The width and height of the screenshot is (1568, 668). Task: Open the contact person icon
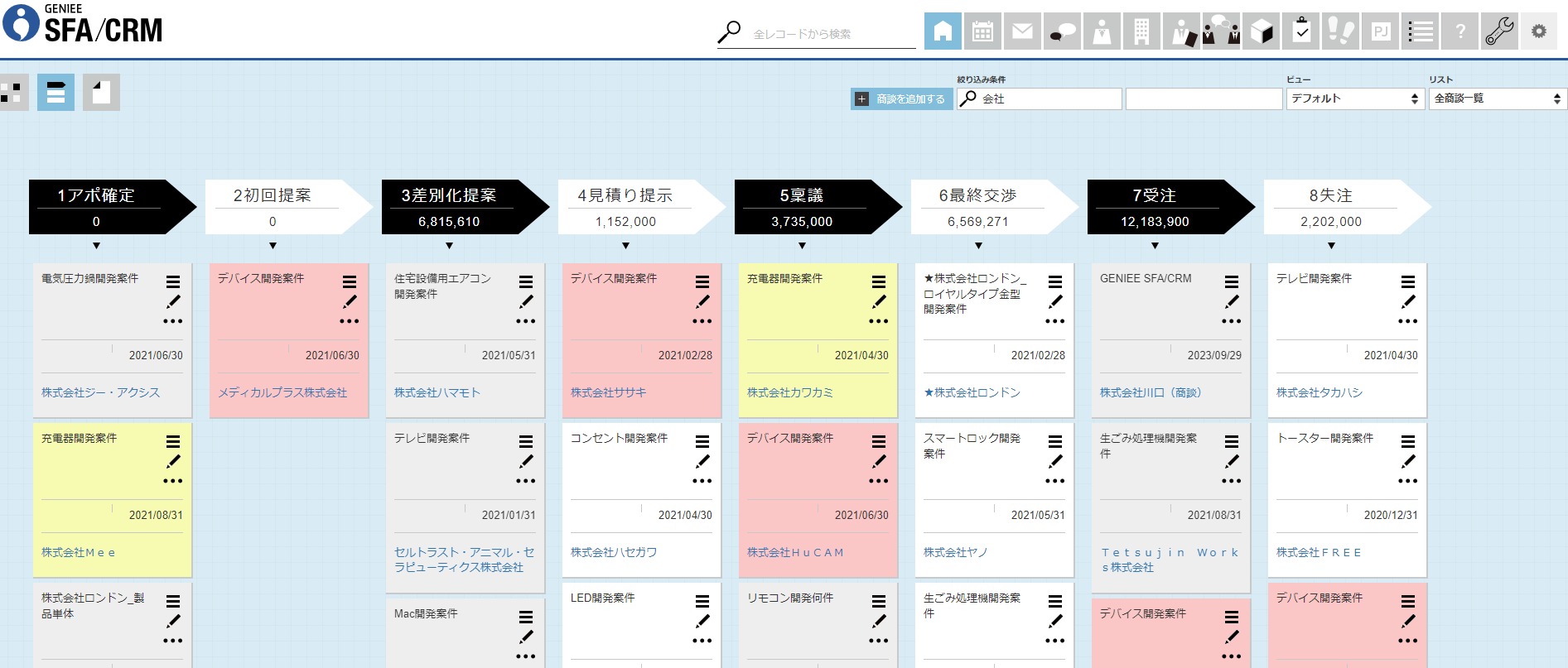1102,31
